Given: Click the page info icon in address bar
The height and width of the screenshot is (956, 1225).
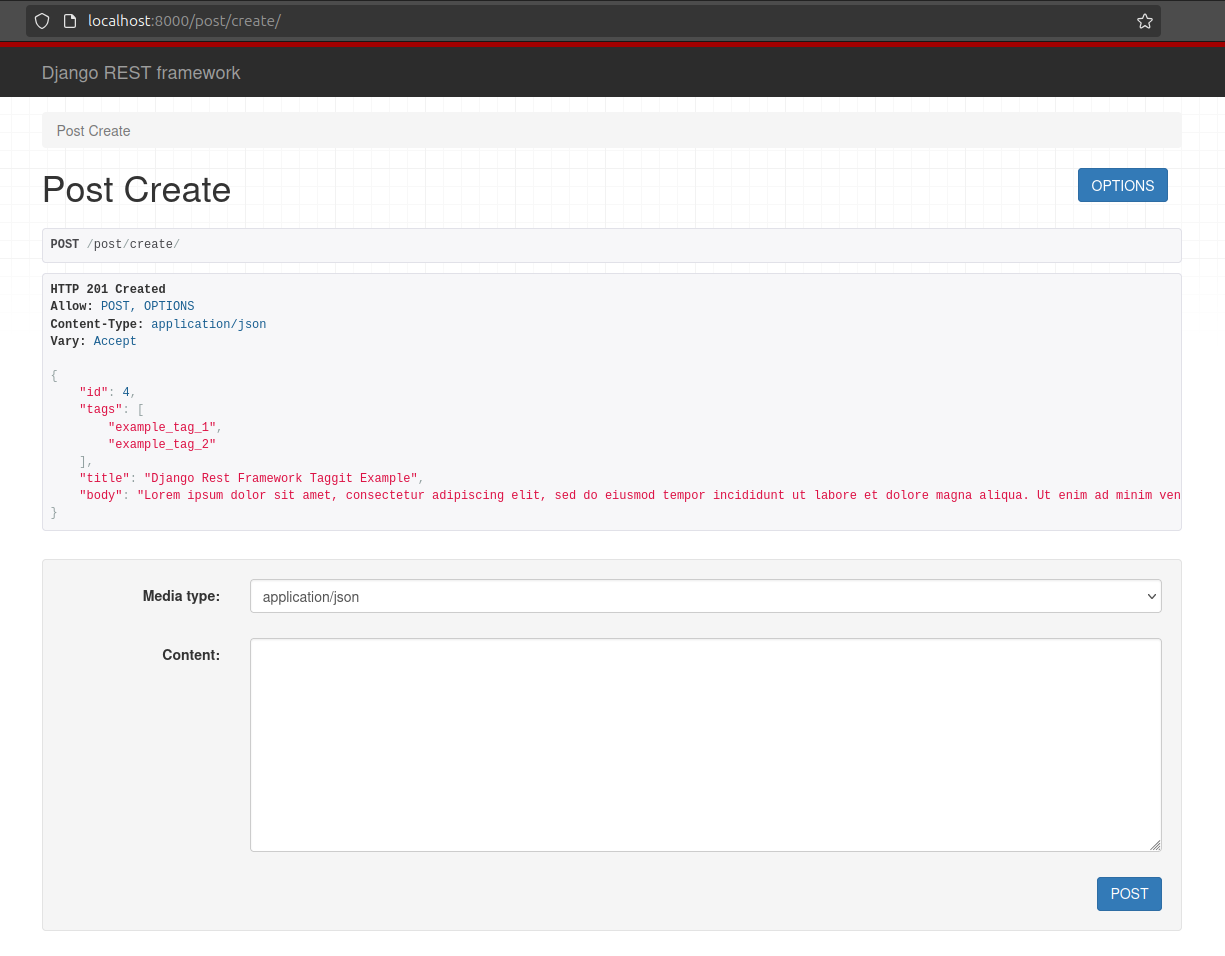Looking at the screenshot, I should coord(70,21).
